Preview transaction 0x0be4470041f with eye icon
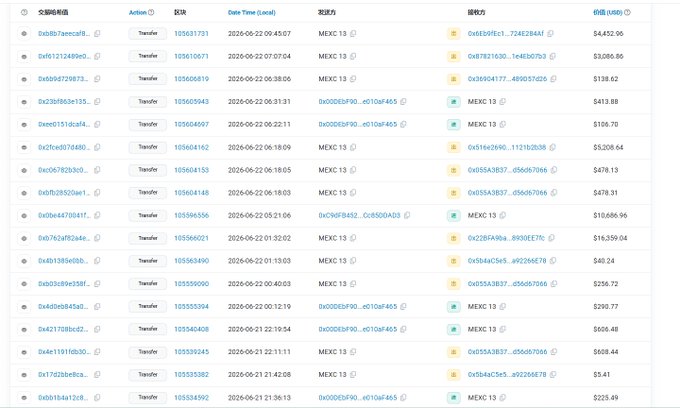680x408 pixels. tap(24, 215)
